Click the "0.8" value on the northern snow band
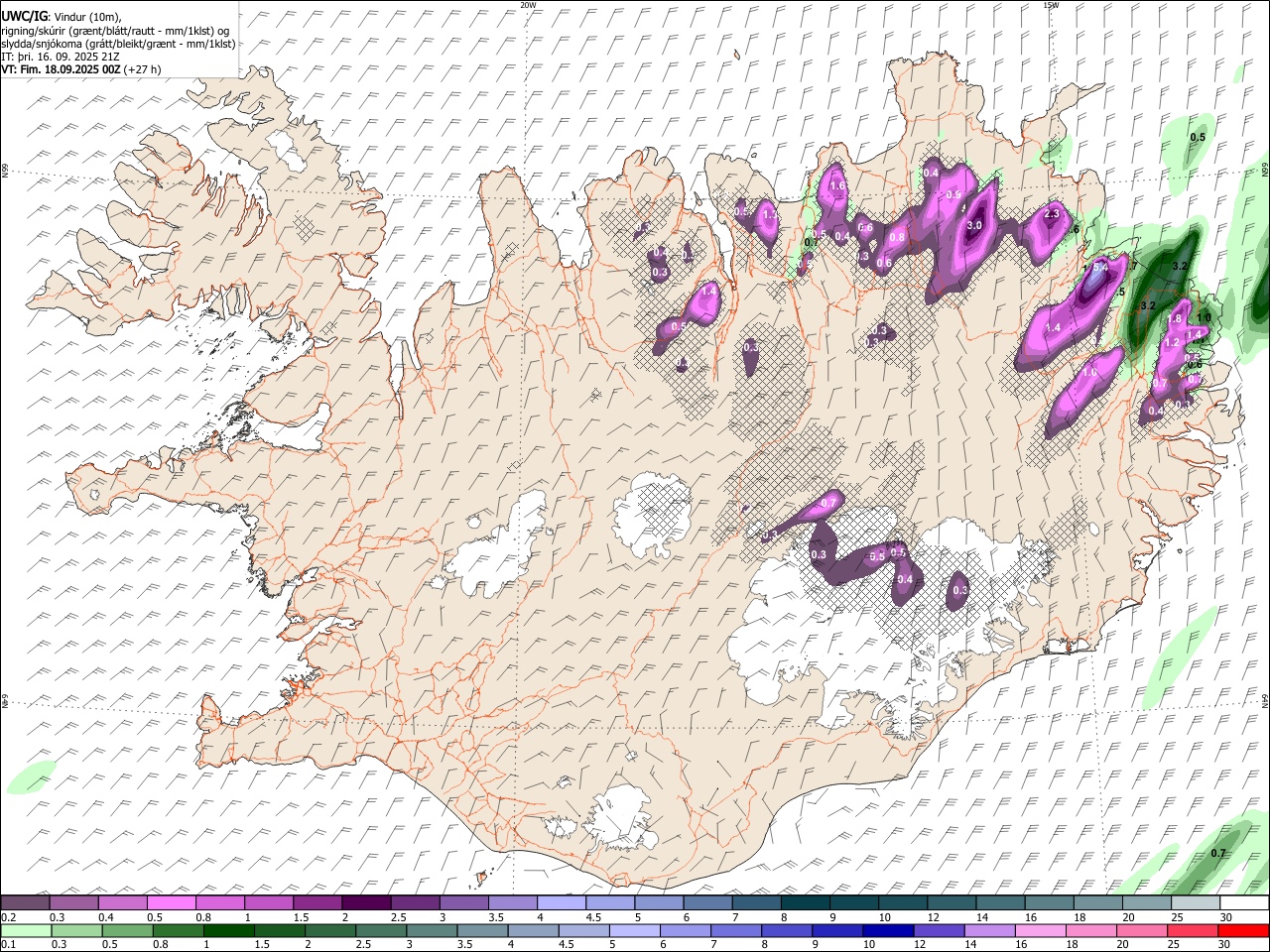The image size is (1270, 952). click(x=897, y=238)
